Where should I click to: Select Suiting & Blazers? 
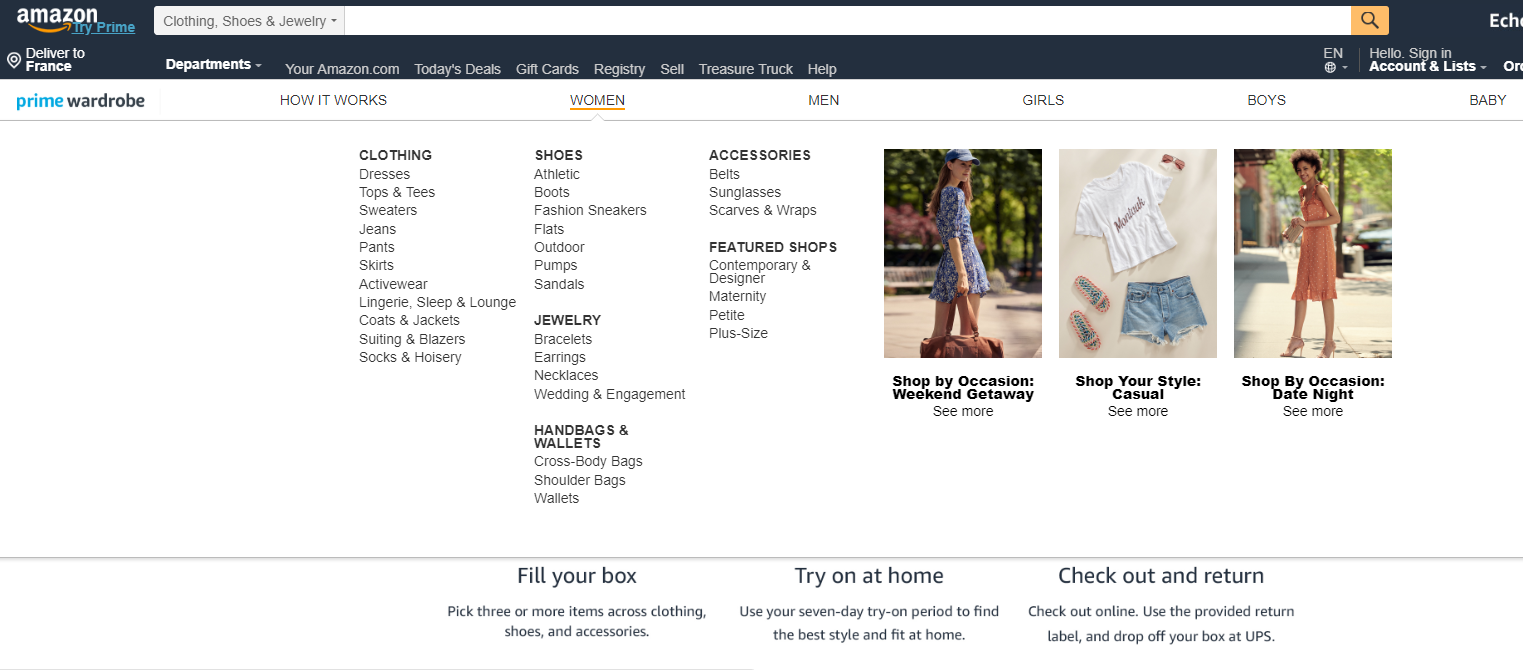(412, 339)
